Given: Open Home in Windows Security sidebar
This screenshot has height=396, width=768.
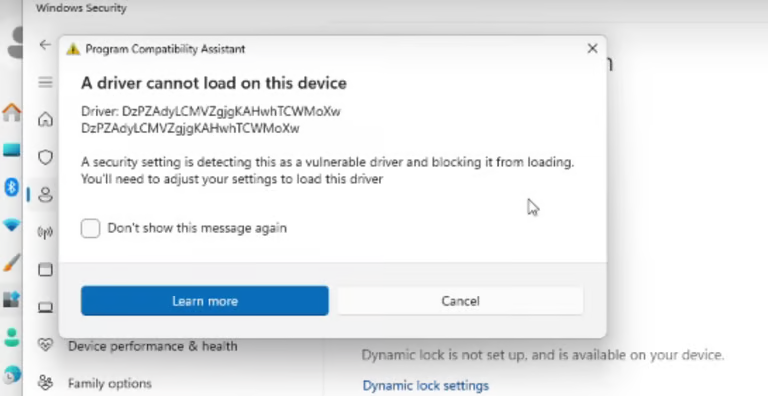Looking at the screenshot, I should pos(46,119).
